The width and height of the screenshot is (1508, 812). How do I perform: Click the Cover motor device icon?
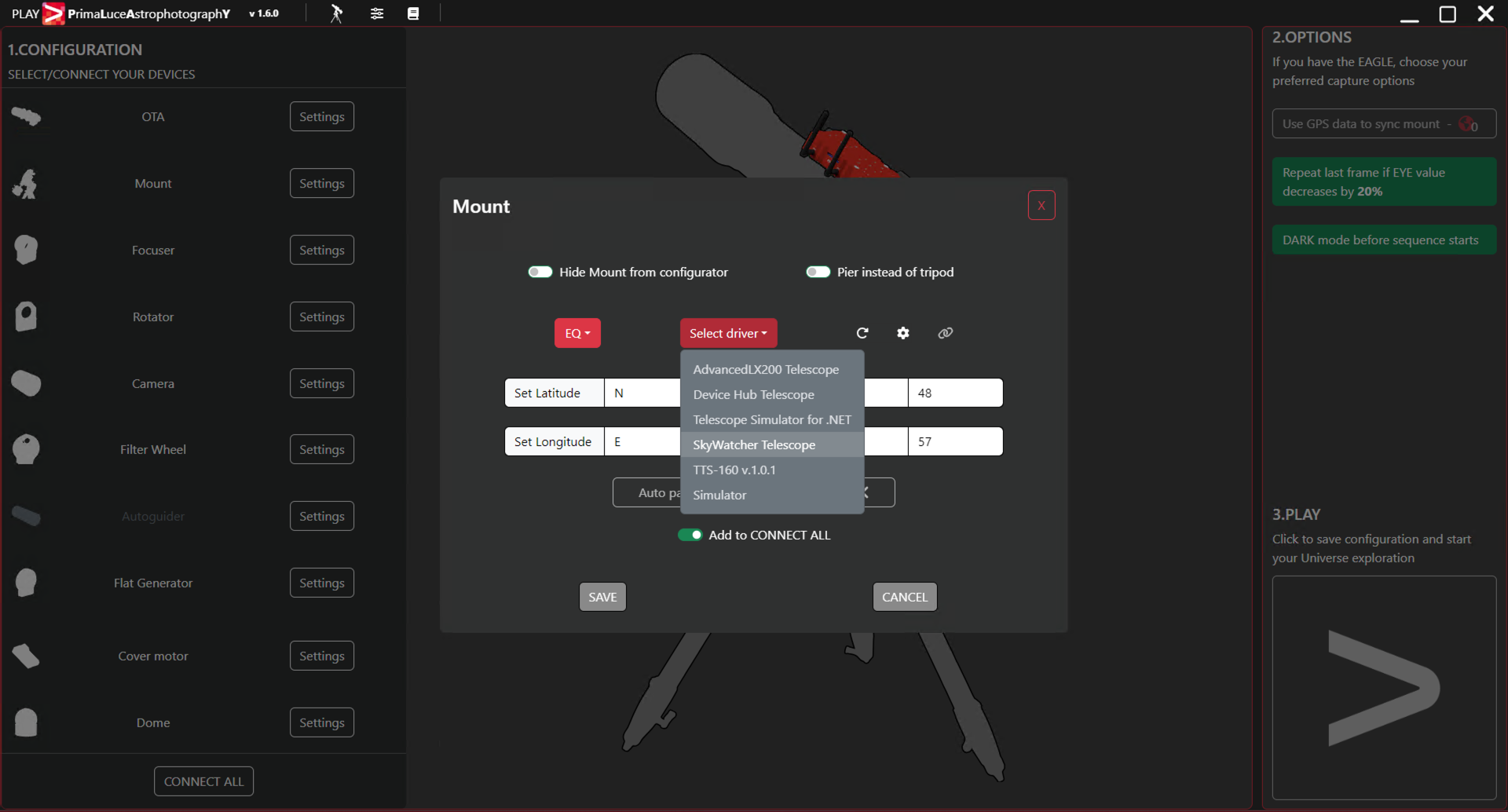click(26, 656)
